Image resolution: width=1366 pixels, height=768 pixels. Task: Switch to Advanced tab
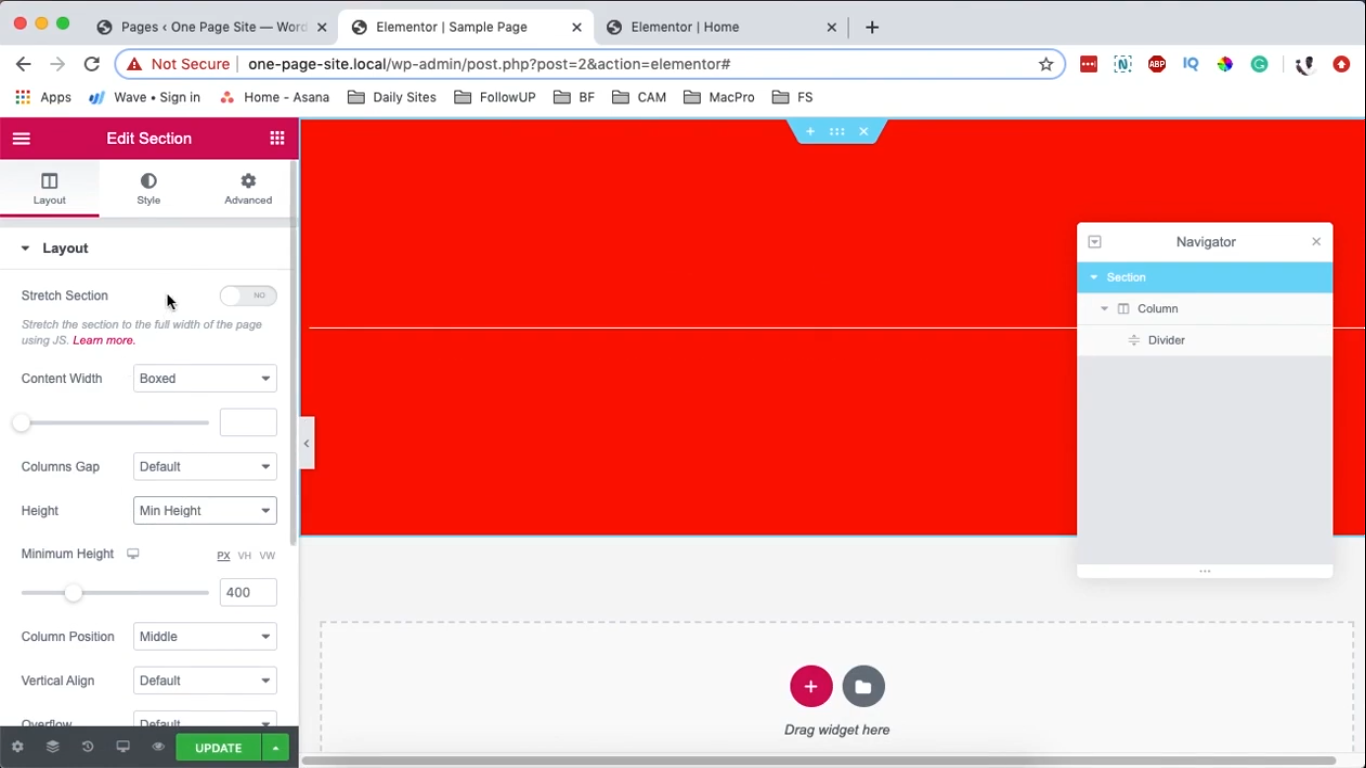click(248, 188)
